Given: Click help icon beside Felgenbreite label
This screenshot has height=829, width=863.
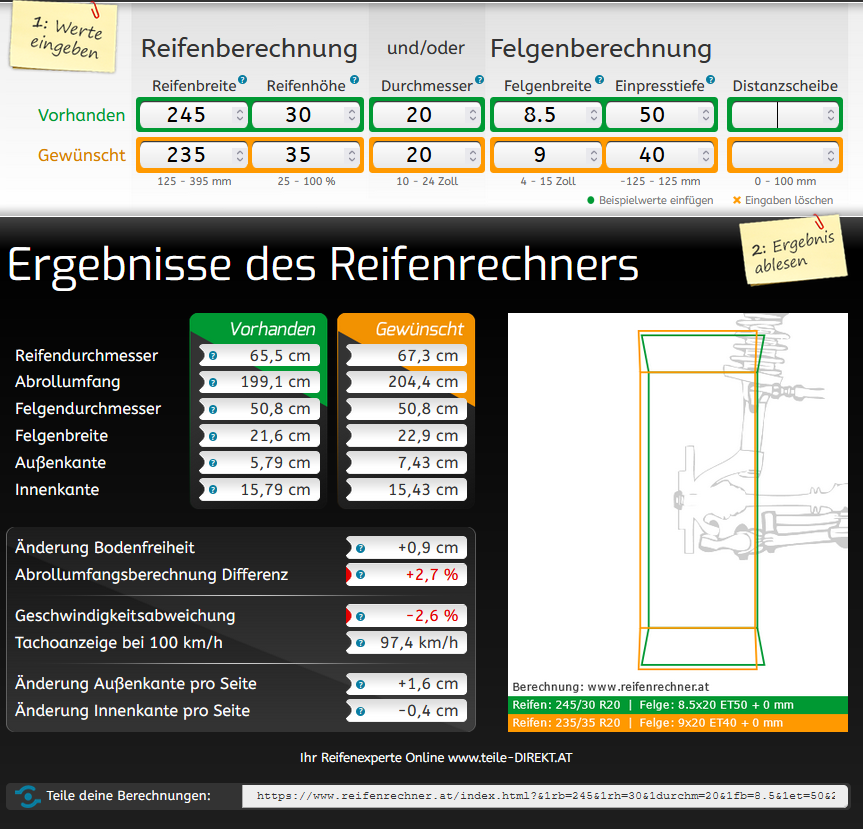Looking at the screenshot, I should pos(599,80).
